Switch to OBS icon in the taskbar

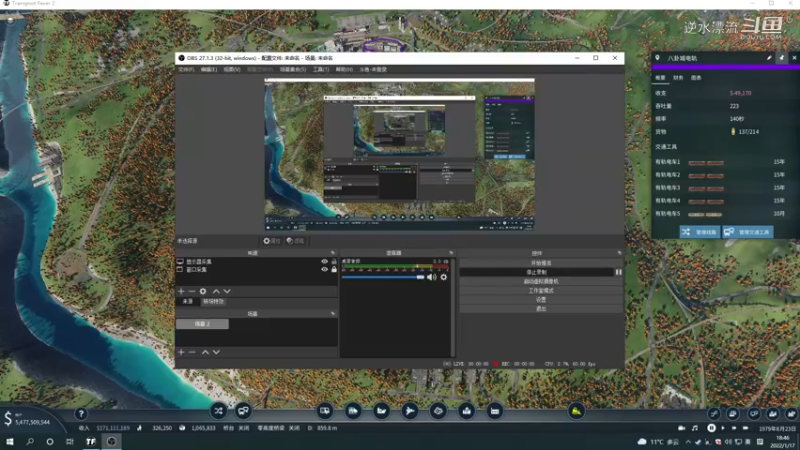111,441
